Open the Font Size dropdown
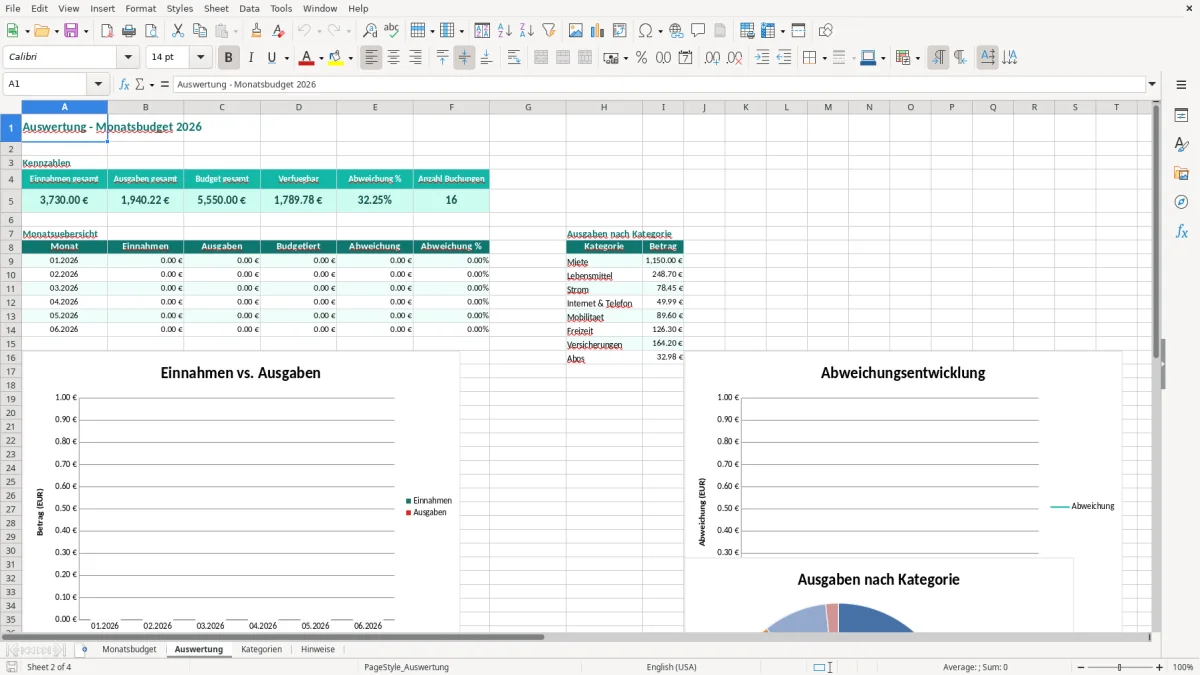This screenshot has width=1200, height=675. click(200, 58)
